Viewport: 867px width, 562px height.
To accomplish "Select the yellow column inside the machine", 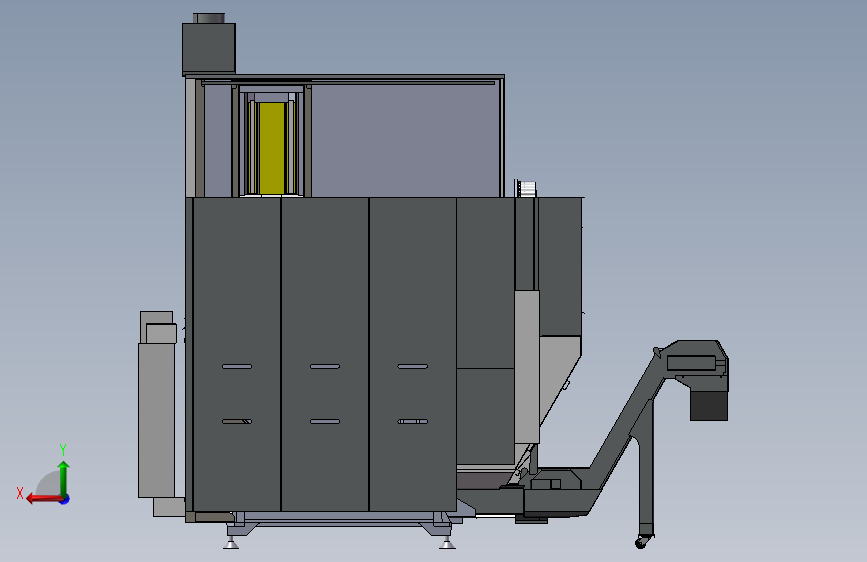I will click(x=271, y=148).
